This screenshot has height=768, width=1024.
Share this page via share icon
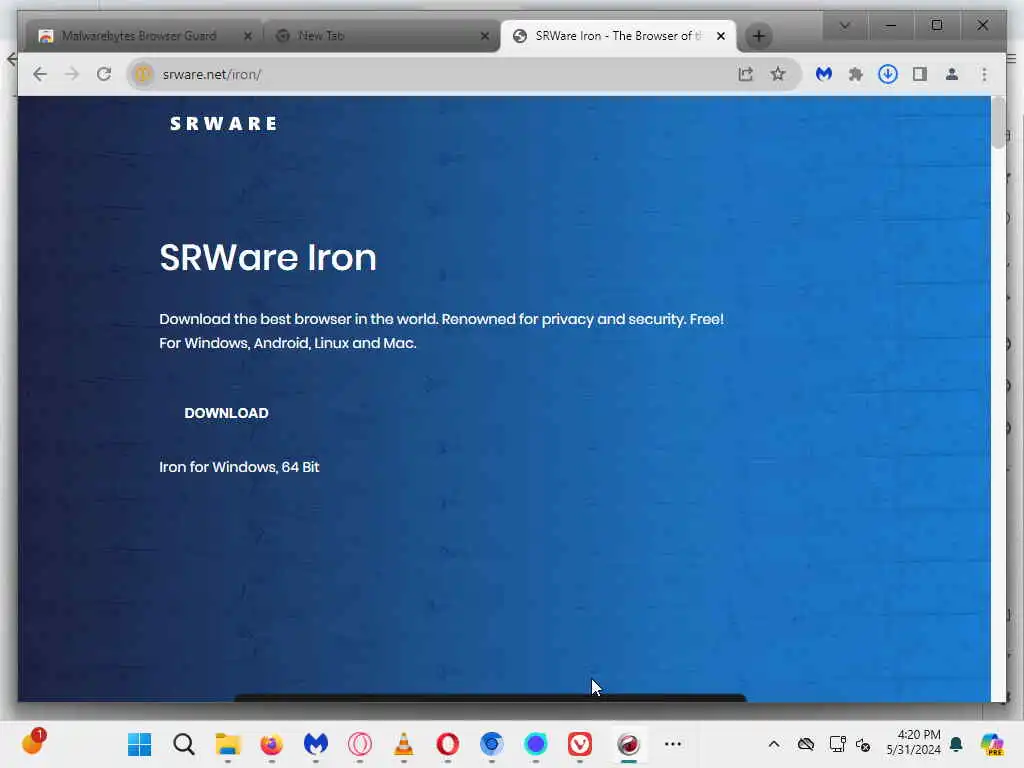point(745,74)
